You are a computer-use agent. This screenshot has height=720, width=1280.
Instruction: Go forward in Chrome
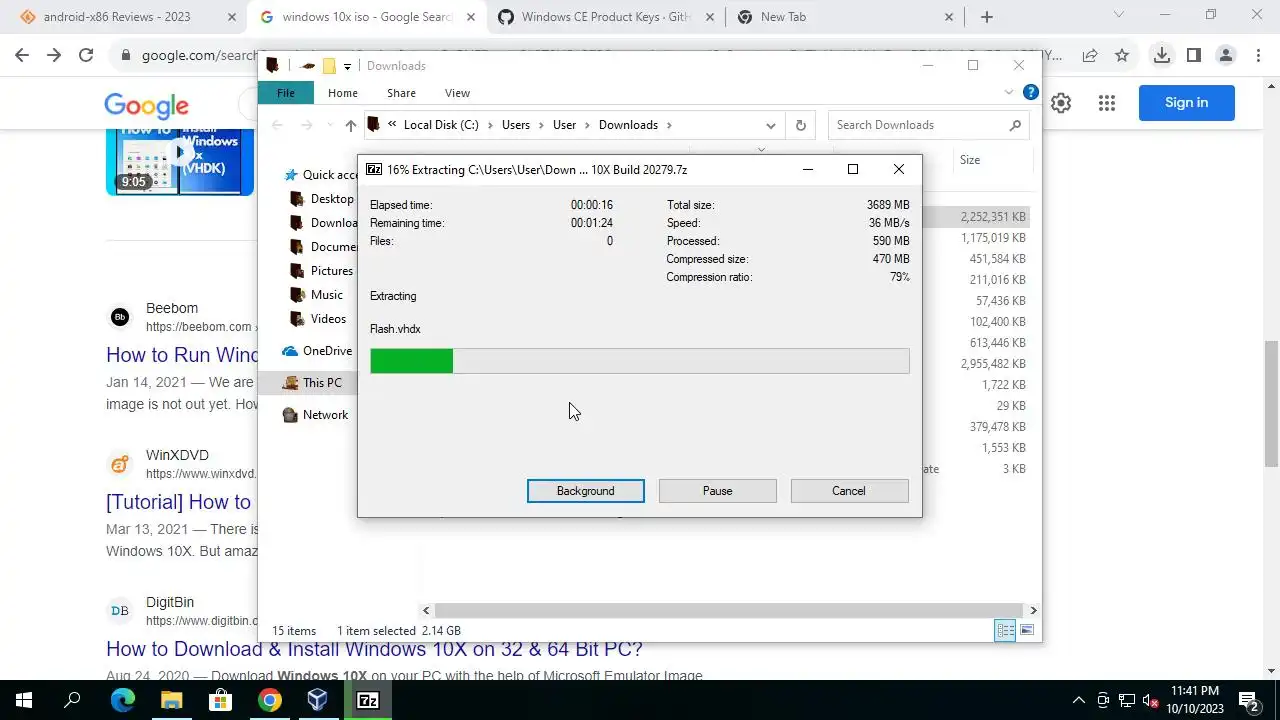[54, 56]
